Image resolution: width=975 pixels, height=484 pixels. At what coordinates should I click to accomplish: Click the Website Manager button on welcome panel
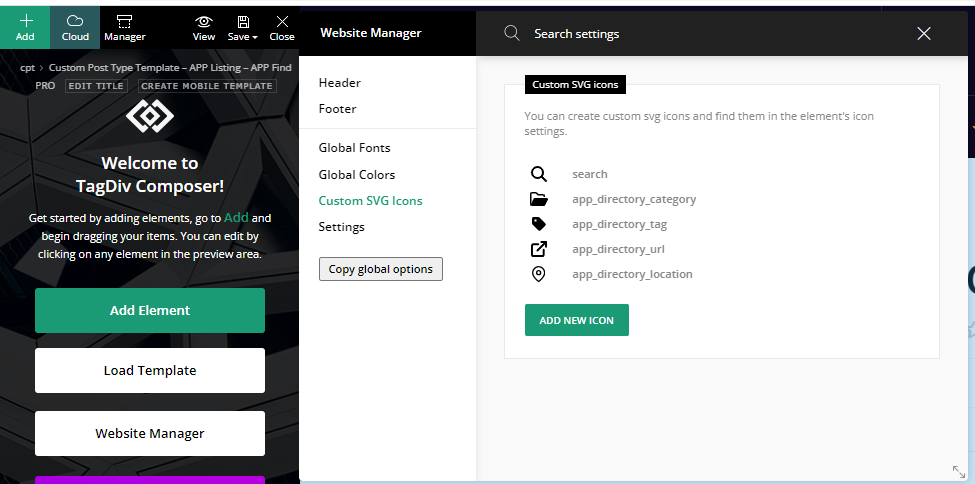pos(150,434)
